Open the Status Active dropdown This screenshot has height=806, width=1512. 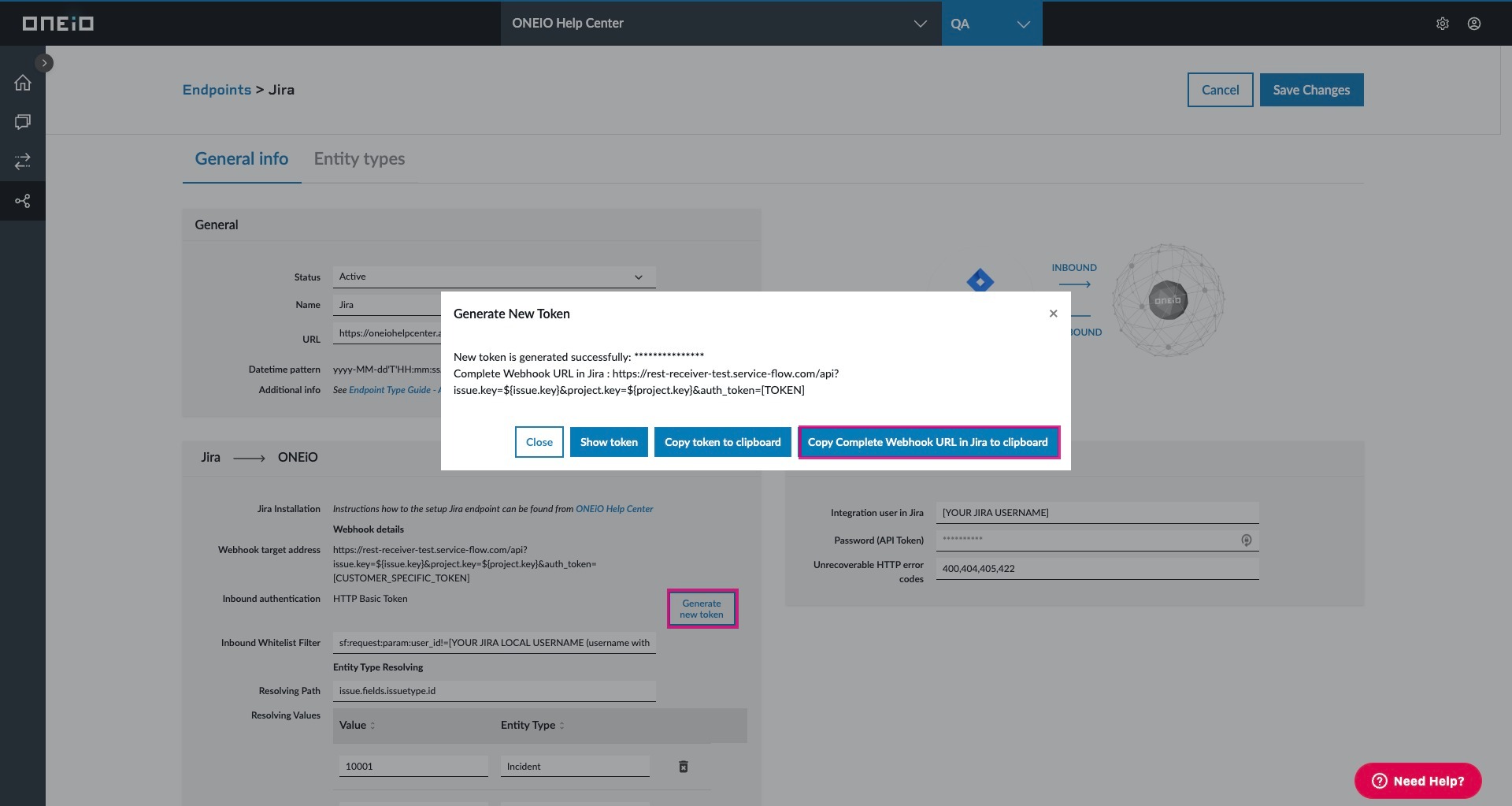click(x=494, y=277)
